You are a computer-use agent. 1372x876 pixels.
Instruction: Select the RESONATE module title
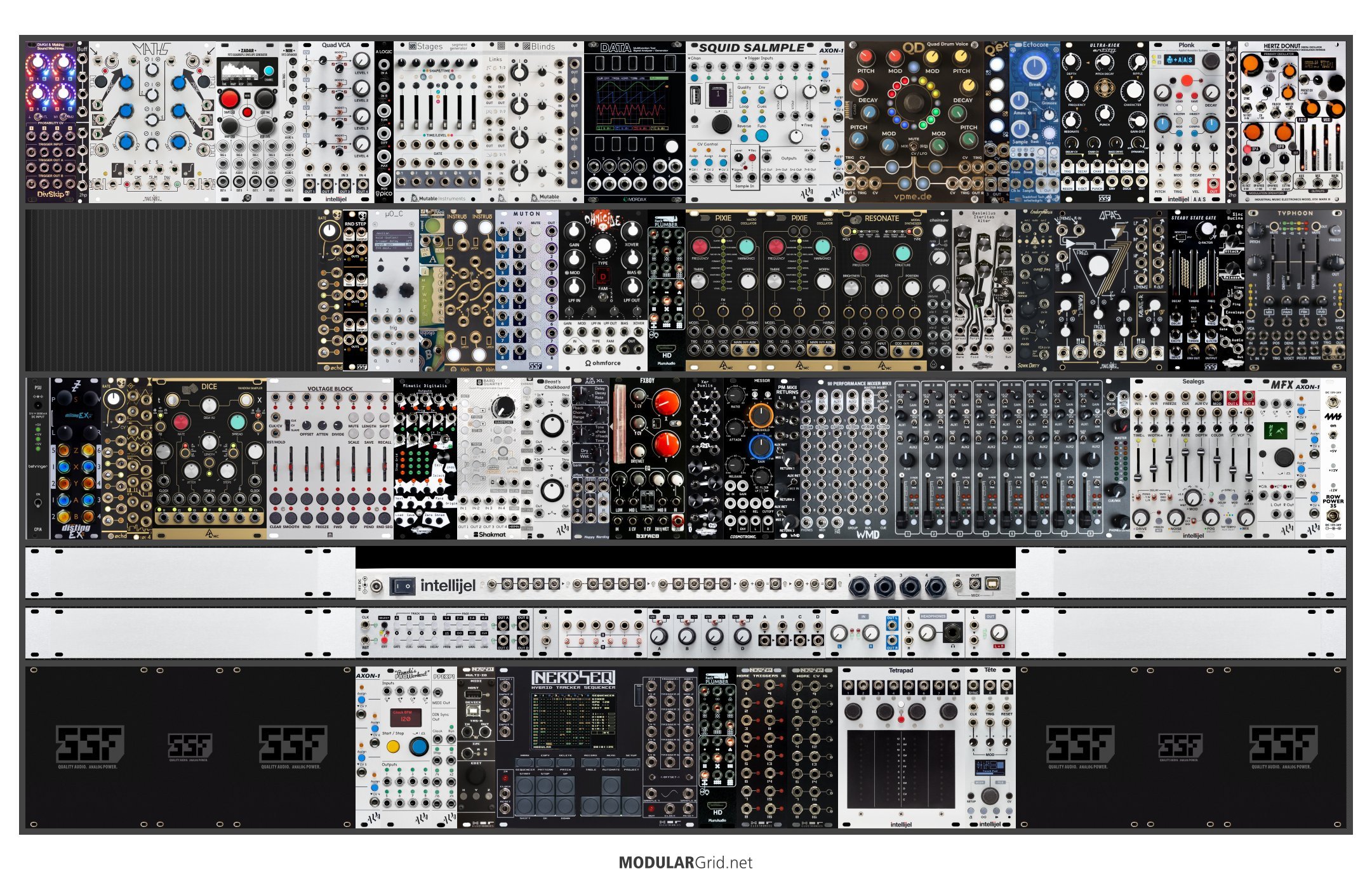tap(882, 218)
